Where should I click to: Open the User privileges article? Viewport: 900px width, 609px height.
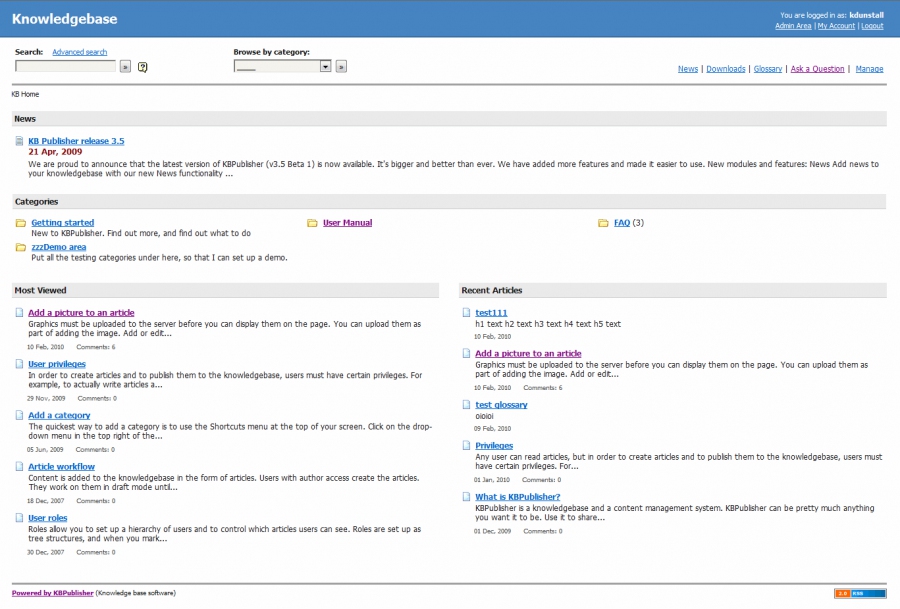tap(57, 364)
